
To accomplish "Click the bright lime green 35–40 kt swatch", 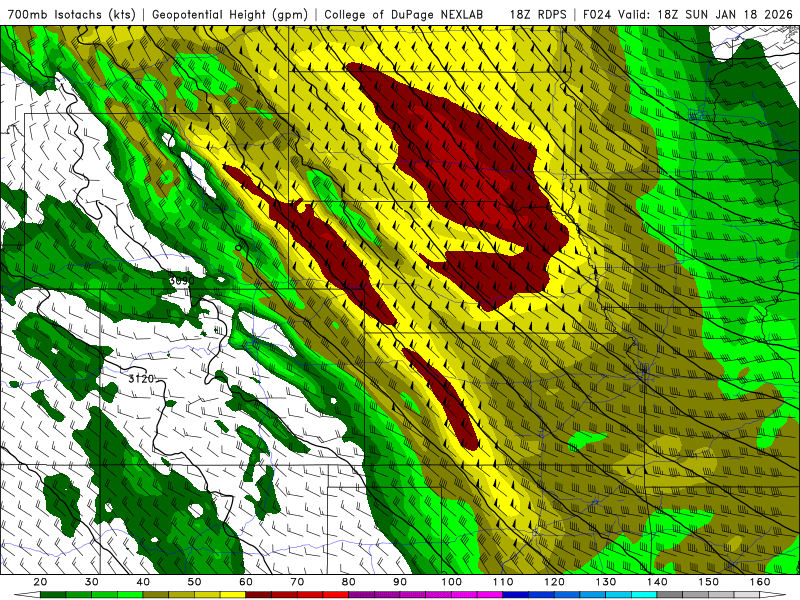I will click(130, 595).
